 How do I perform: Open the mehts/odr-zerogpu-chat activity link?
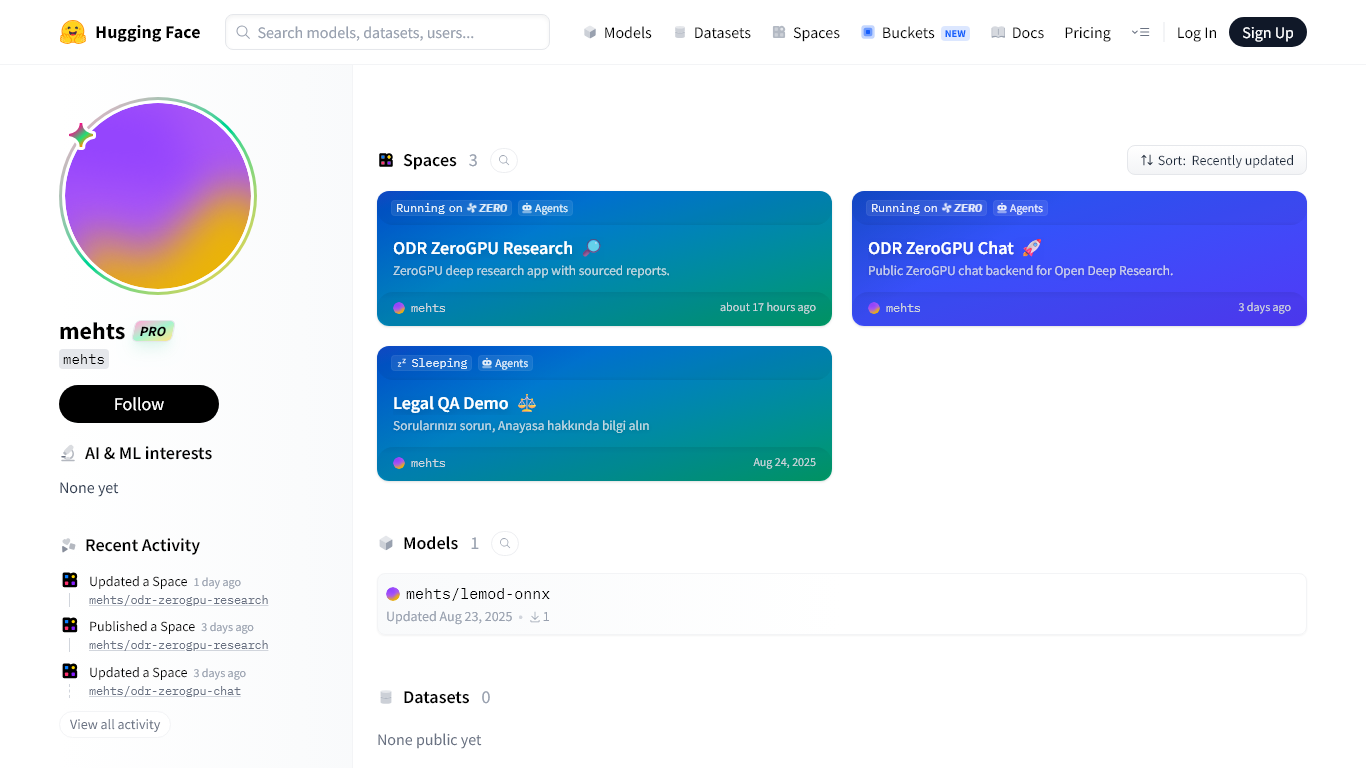coord(165,691)
